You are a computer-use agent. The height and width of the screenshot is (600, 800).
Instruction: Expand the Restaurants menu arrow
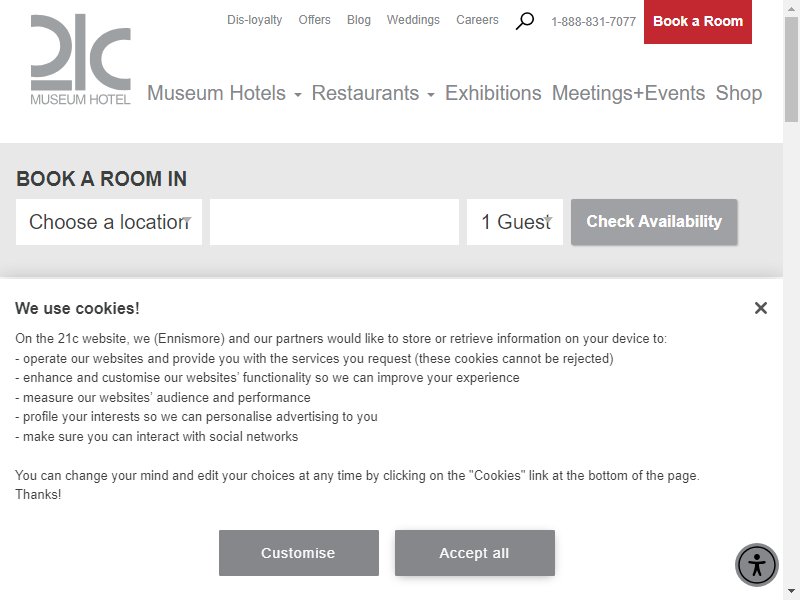[x=431, y=94]
